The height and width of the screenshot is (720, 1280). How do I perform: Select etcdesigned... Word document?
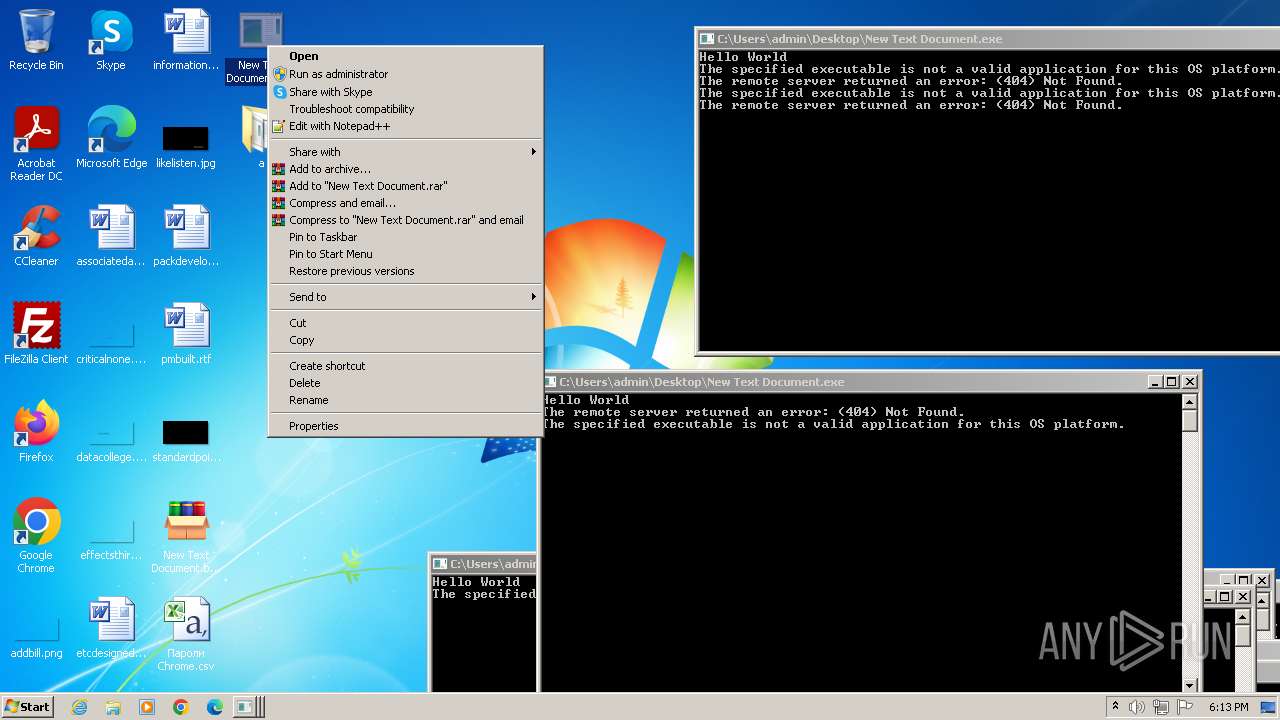111,628
